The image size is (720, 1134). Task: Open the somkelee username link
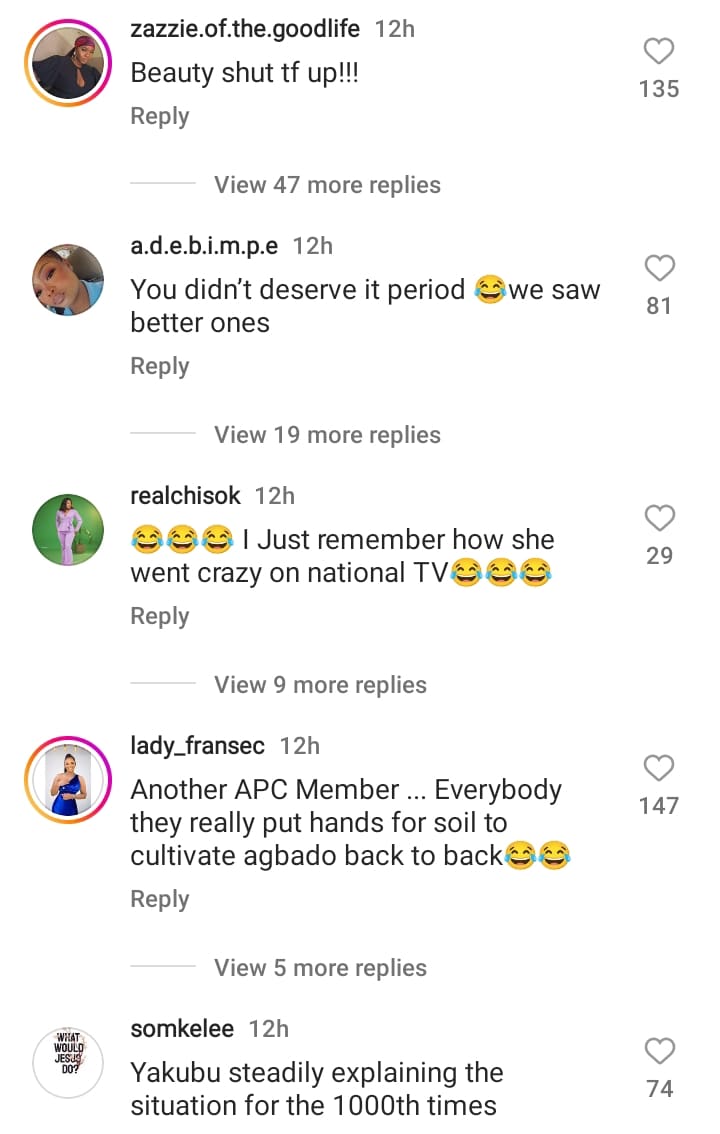coord(182,1029)
